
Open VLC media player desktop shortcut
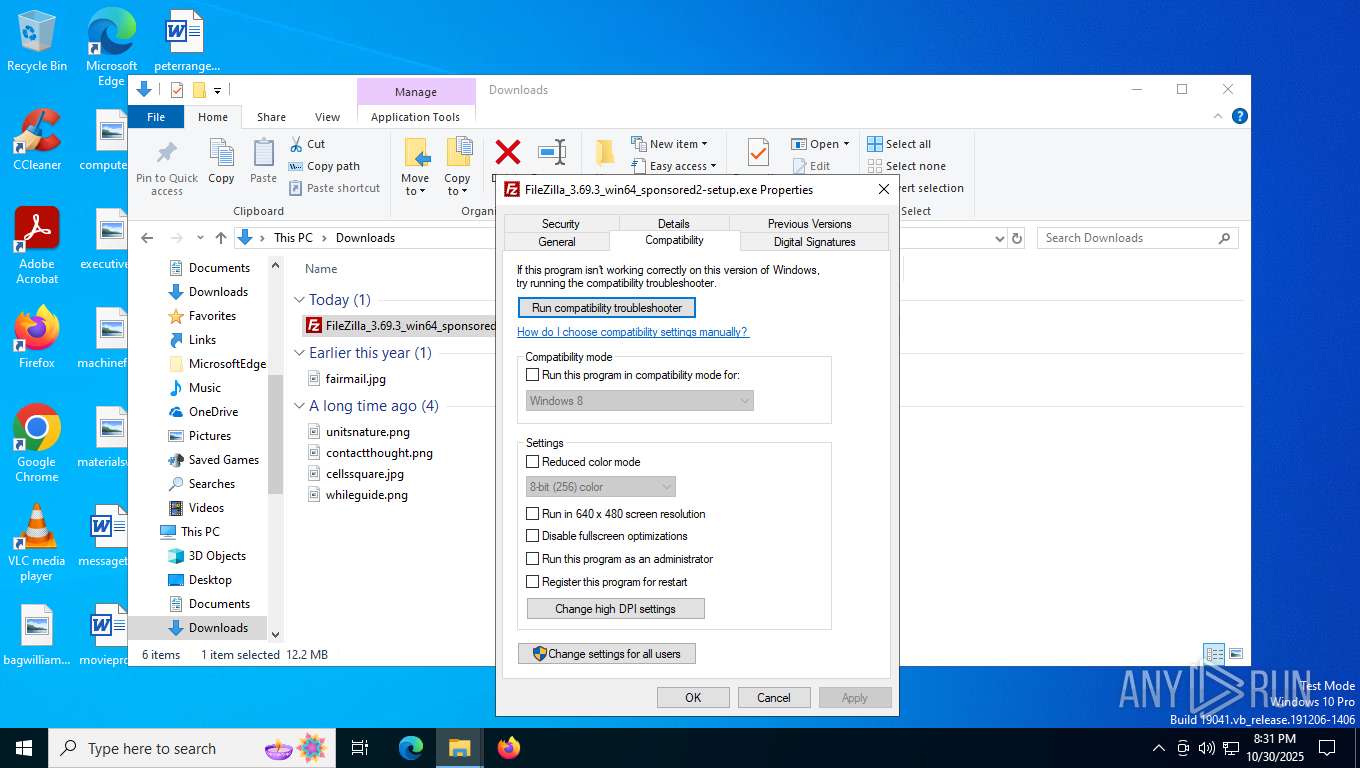[x=37, y=543]
